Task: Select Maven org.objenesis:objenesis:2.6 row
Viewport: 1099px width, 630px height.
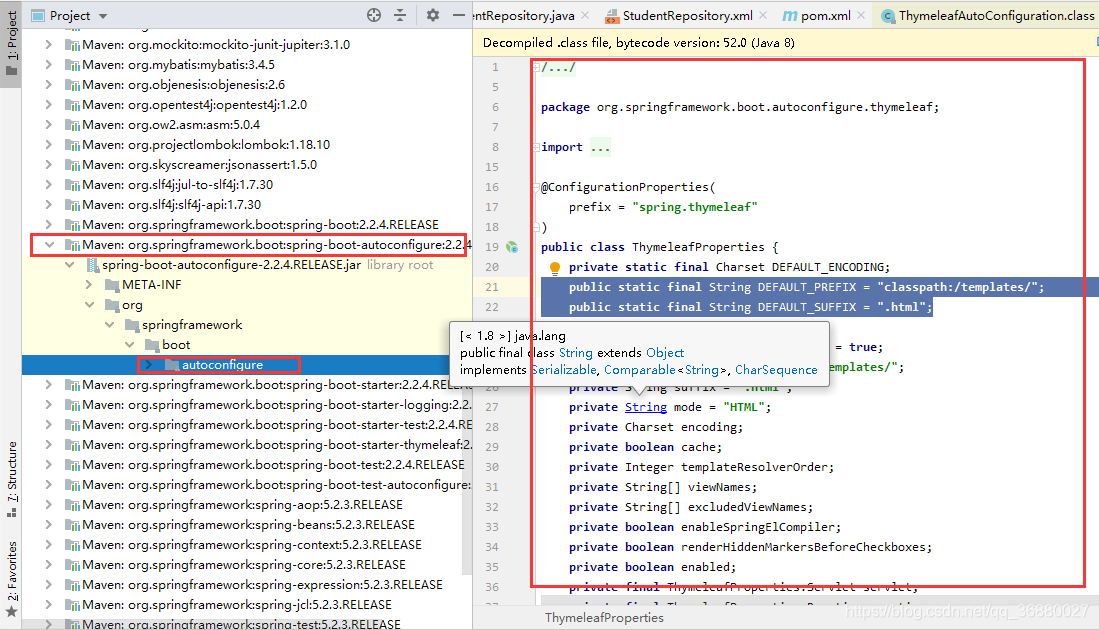Action: click(247, 85)
